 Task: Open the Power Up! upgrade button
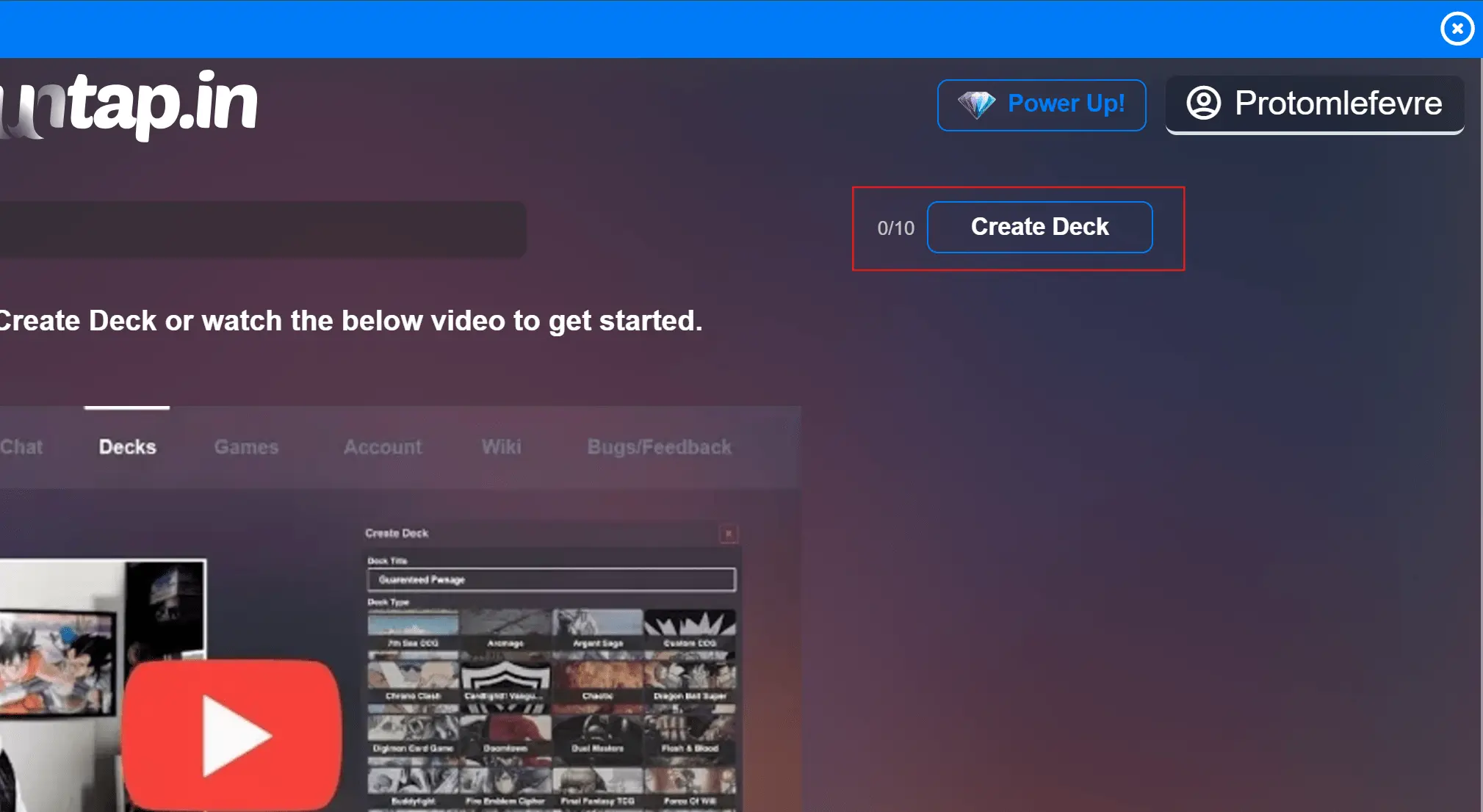coord(1042,105)
